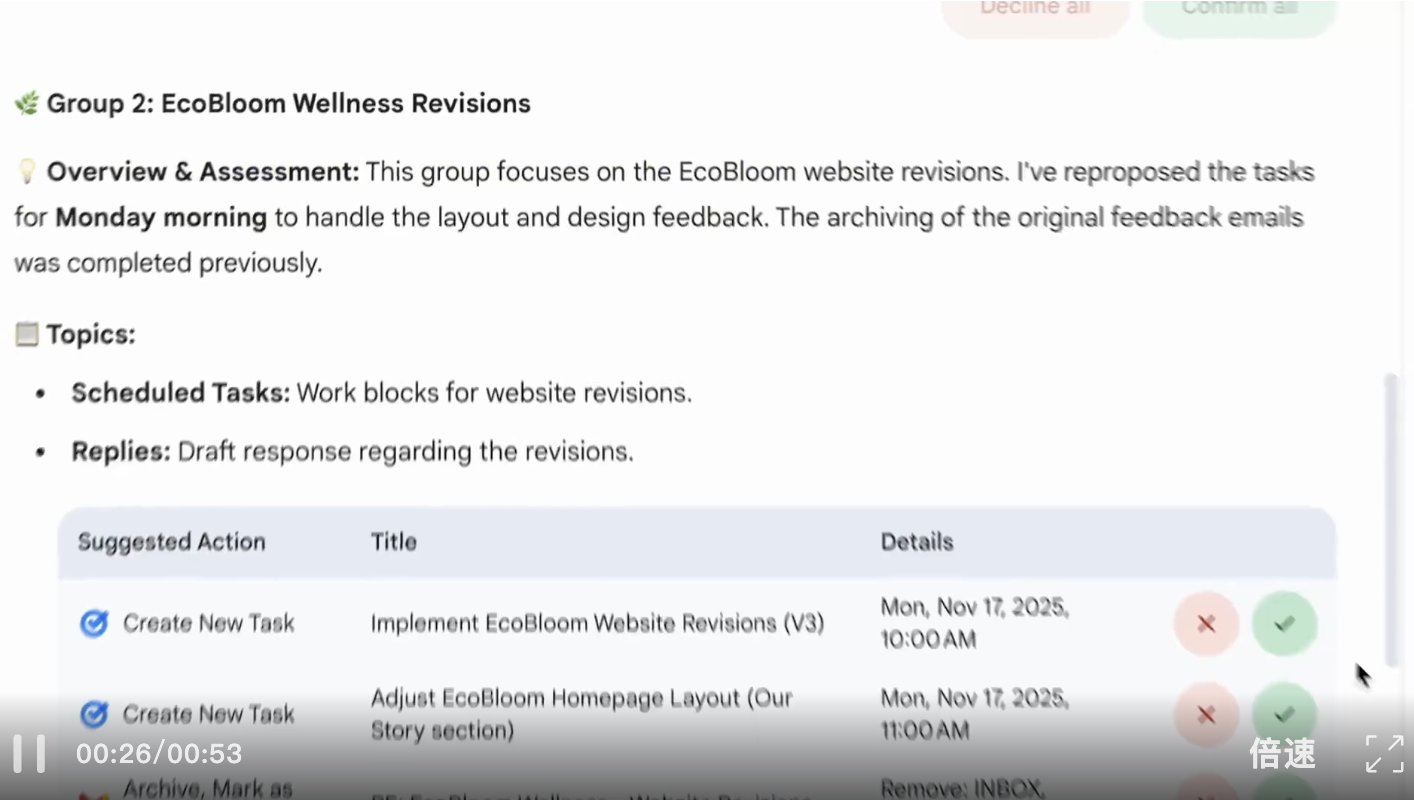Screen dimensions: 1414x800
Task: Click the page's vertical scrollbar thumb
Action: coord(1390,520)
